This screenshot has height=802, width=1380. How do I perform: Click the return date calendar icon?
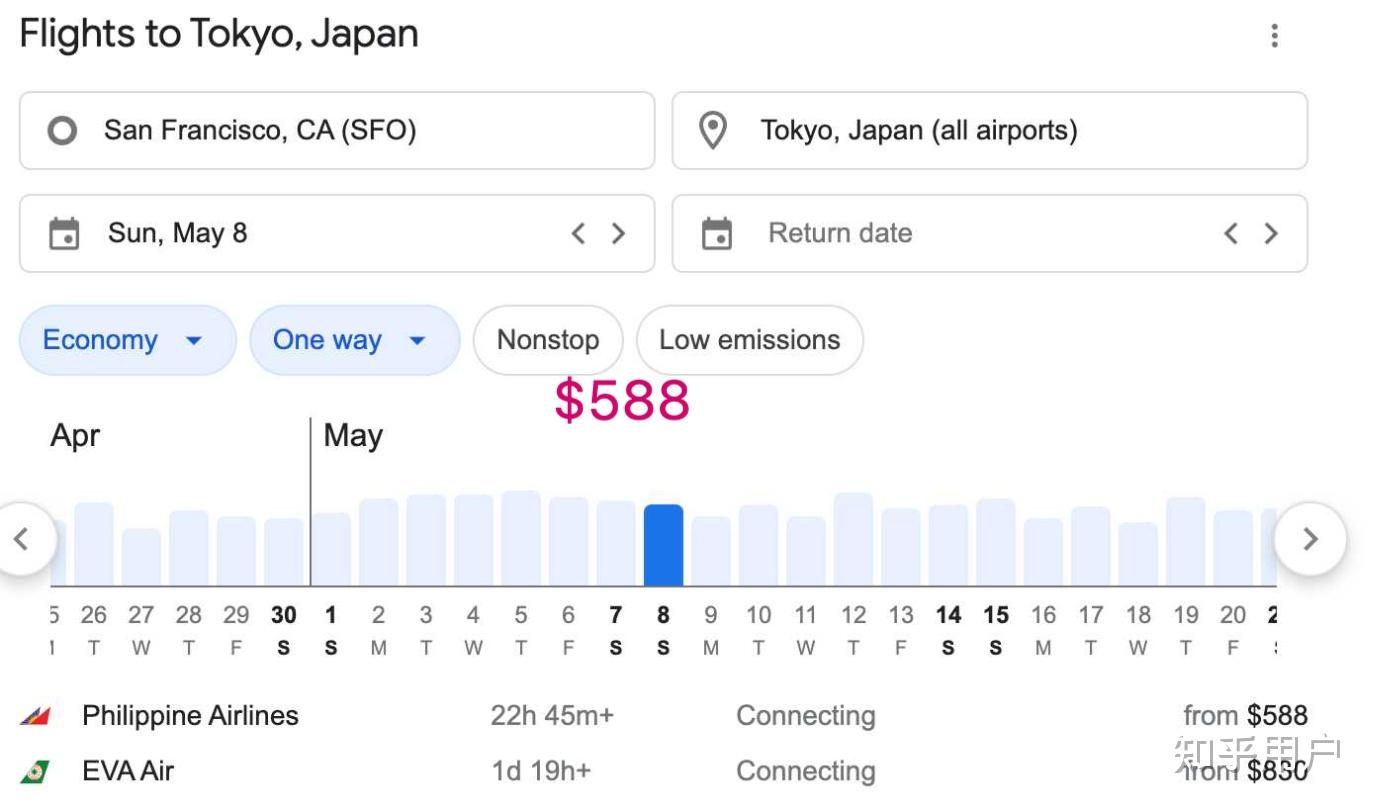[716, 234]
